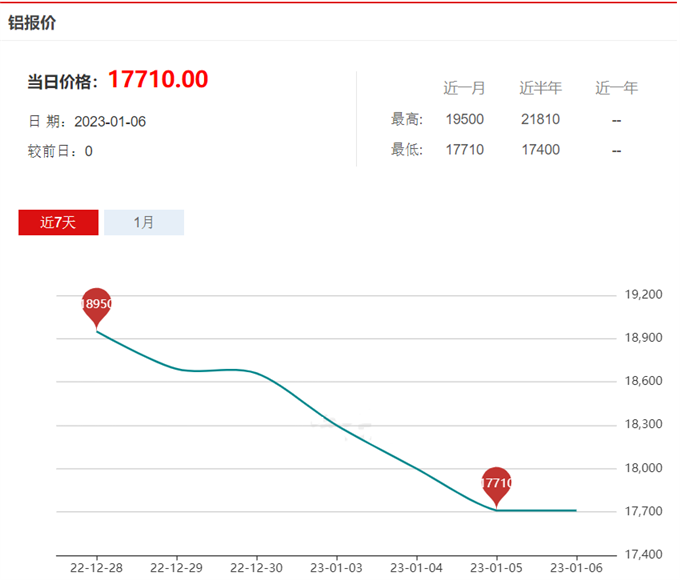This screenshot has width=680, height=580.
Task: Click the 22-12-30 date axis label
Action: click(x=256, y=567)
